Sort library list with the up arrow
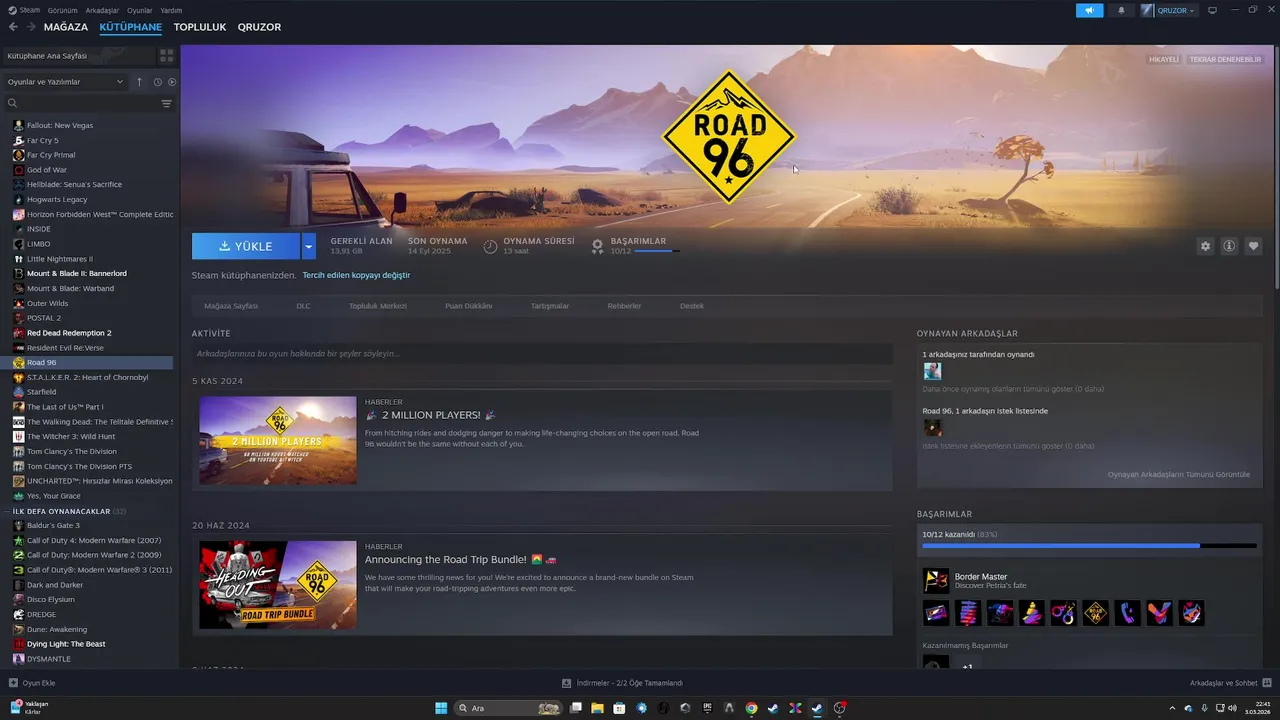This screenshot has height=720, width=1280. point(139,82)
